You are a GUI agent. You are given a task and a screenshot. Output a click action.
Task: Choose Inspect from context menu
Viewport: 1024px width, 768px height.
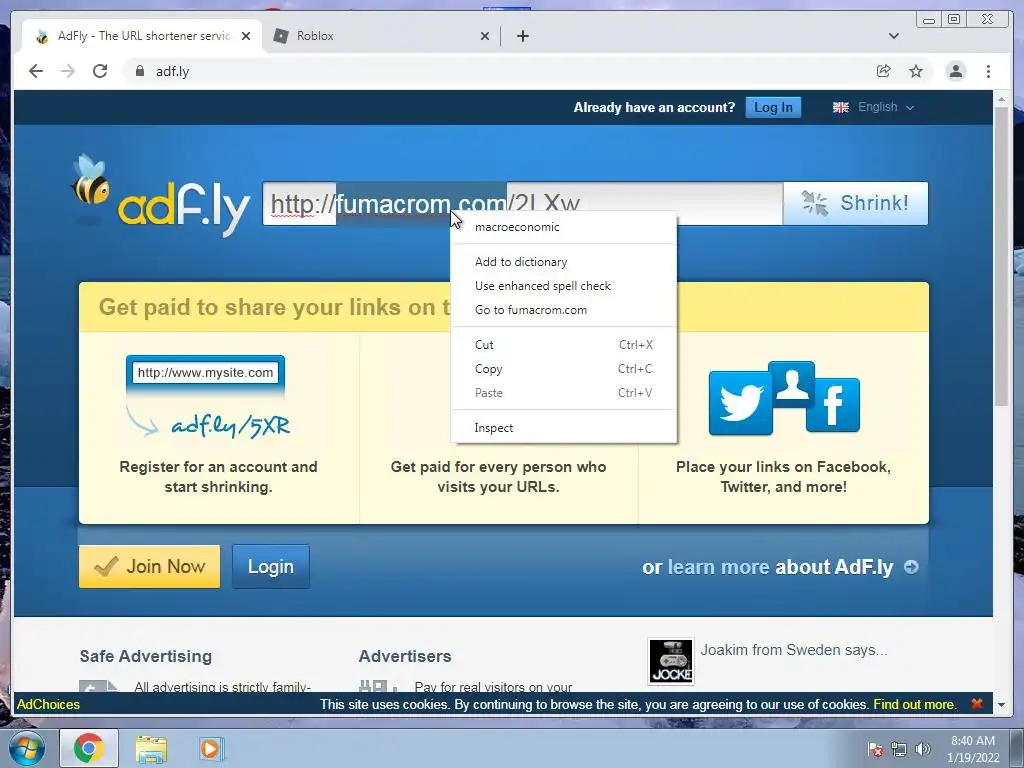click(x=563, y=428)
